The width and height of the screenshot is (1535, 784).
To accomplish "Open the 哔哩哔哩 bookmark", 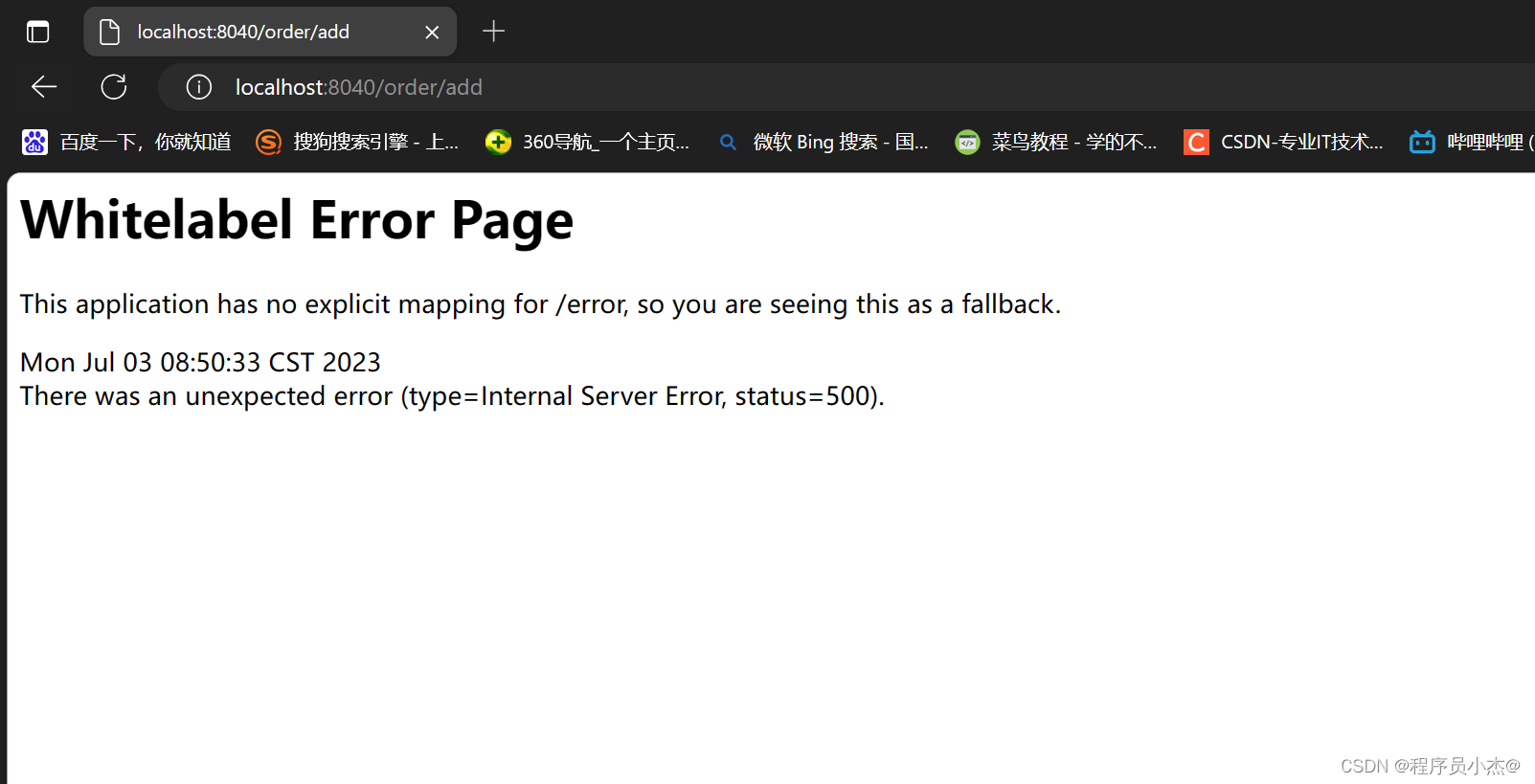I will point(1490,143).
